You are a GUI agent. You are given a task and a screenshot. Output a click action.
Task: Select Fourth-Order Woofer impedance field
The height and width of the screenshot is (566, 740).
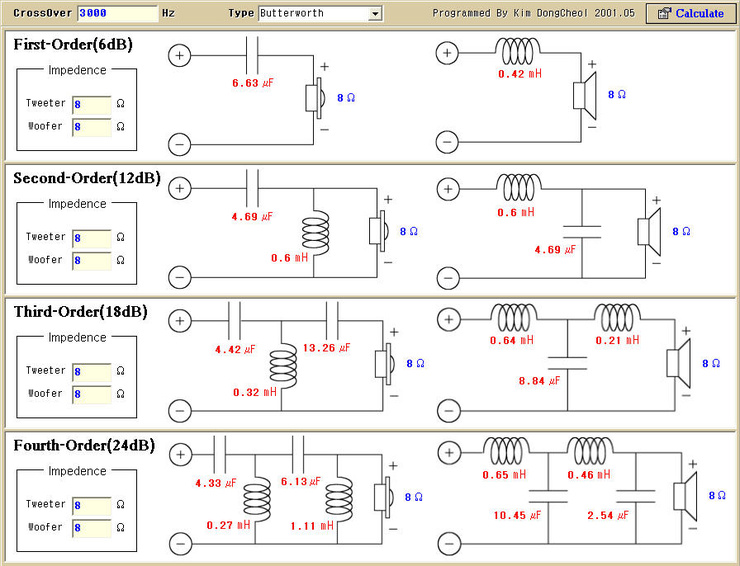pyautogui.click(x=92, y=528)
